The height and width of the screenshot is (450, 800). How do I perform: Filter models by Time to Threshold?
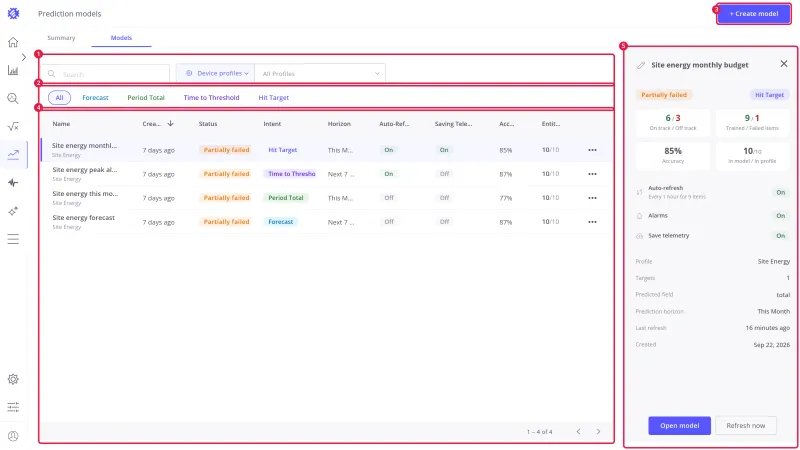[211, 97]
